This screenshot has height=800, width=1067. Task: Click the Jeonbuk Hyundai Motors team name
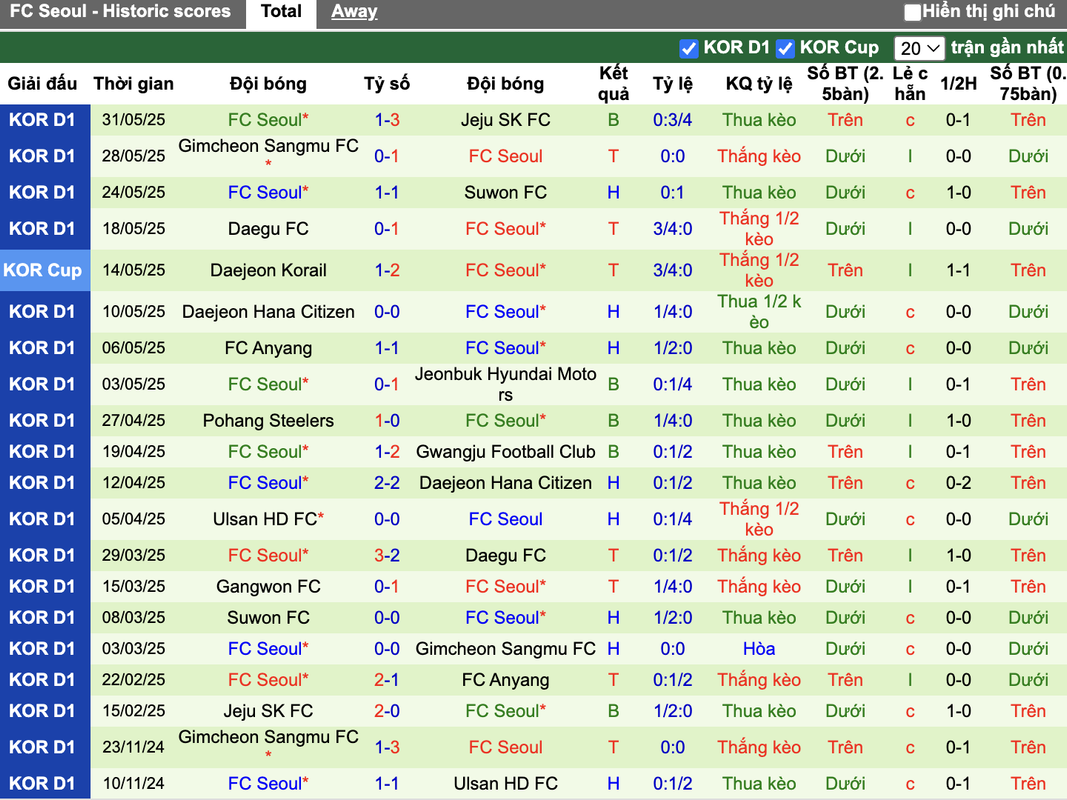coord(506,384)
